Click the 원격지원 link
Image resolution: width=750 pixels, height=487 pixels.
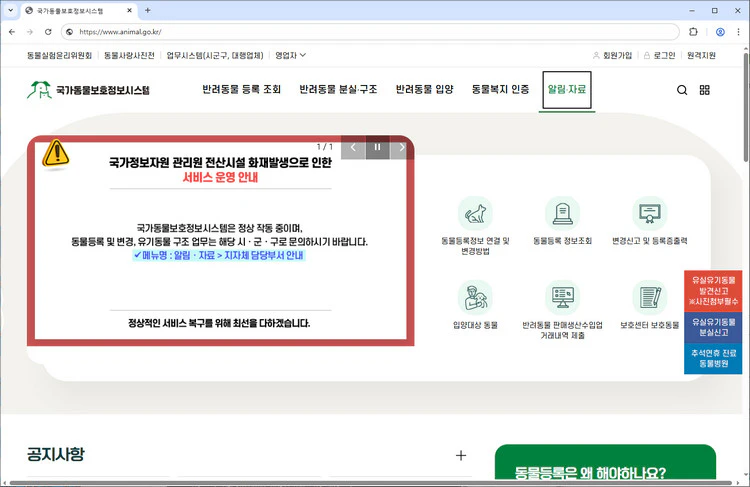pos(701,55)
